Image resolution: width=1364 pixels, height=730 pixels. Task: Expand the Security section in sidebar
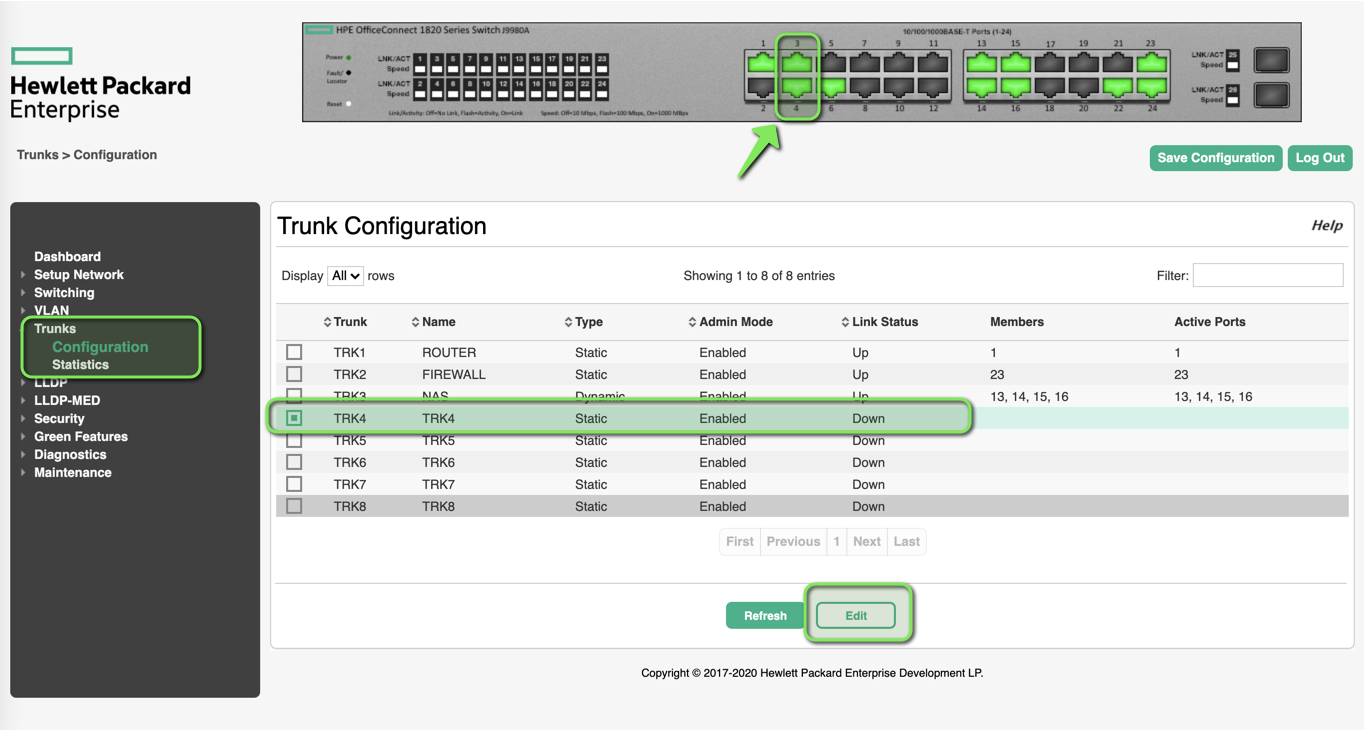pos(59,419)
